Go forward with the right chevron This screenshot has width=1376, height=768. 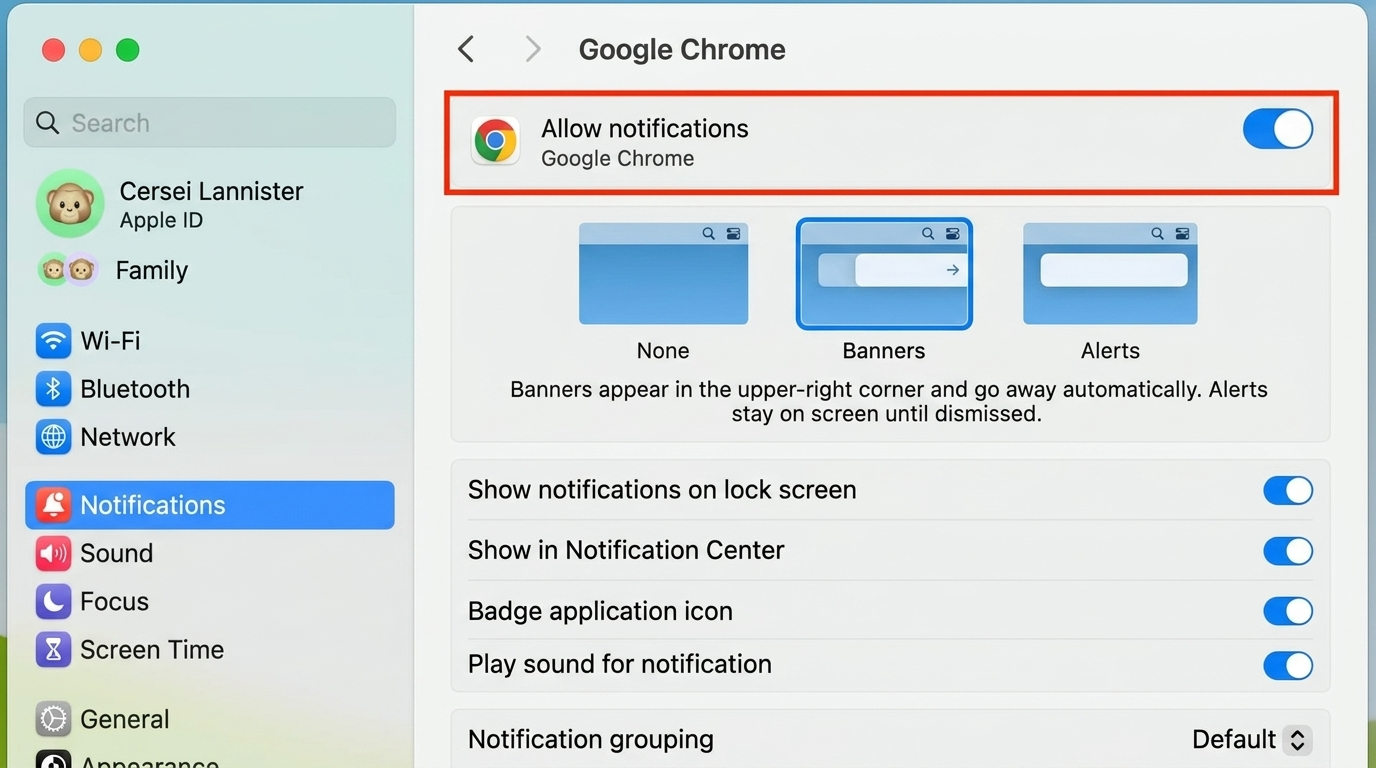(x=533, y=49)
